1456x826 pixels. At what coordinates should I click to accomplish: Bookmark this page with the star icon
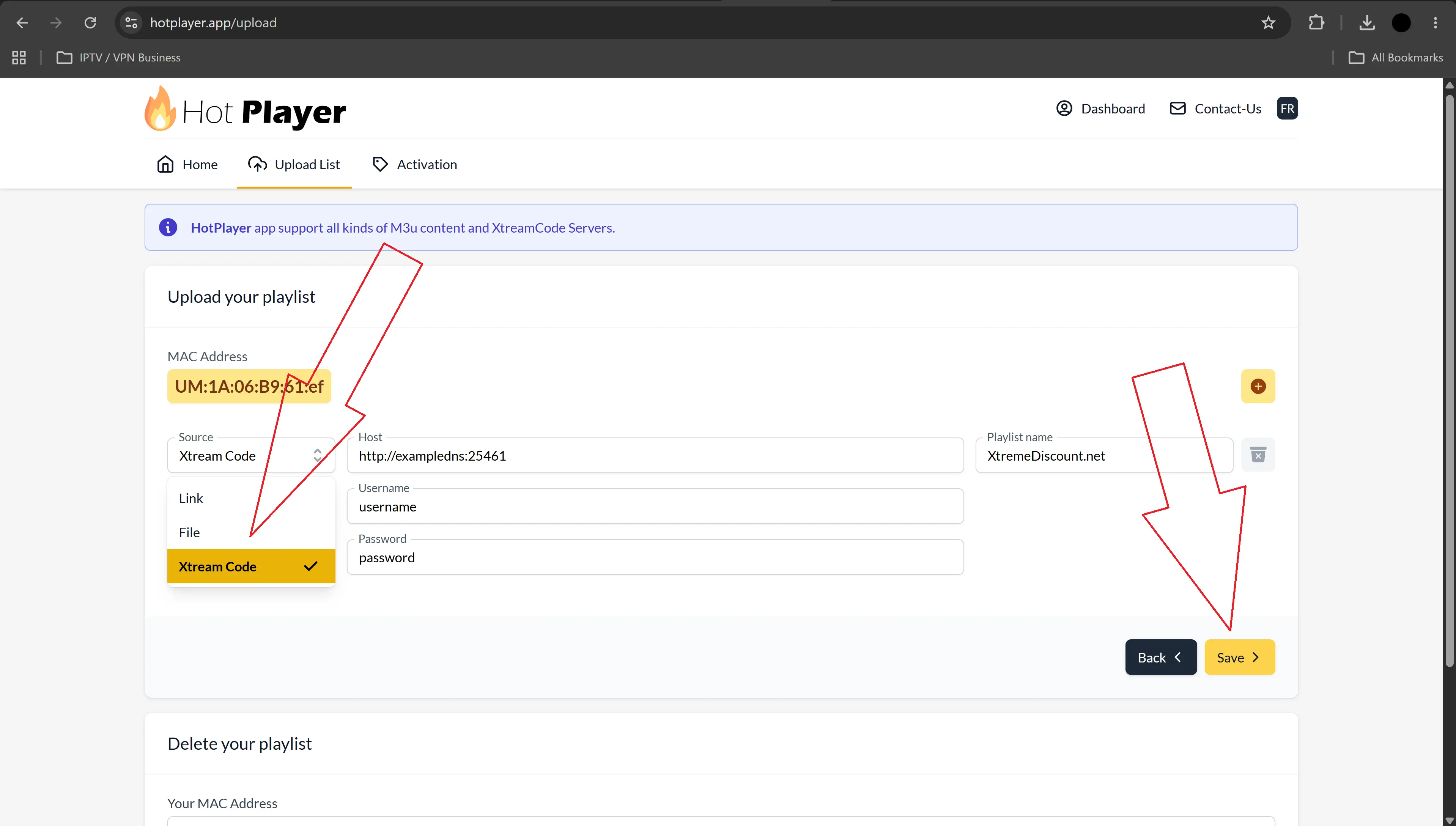1268,23
